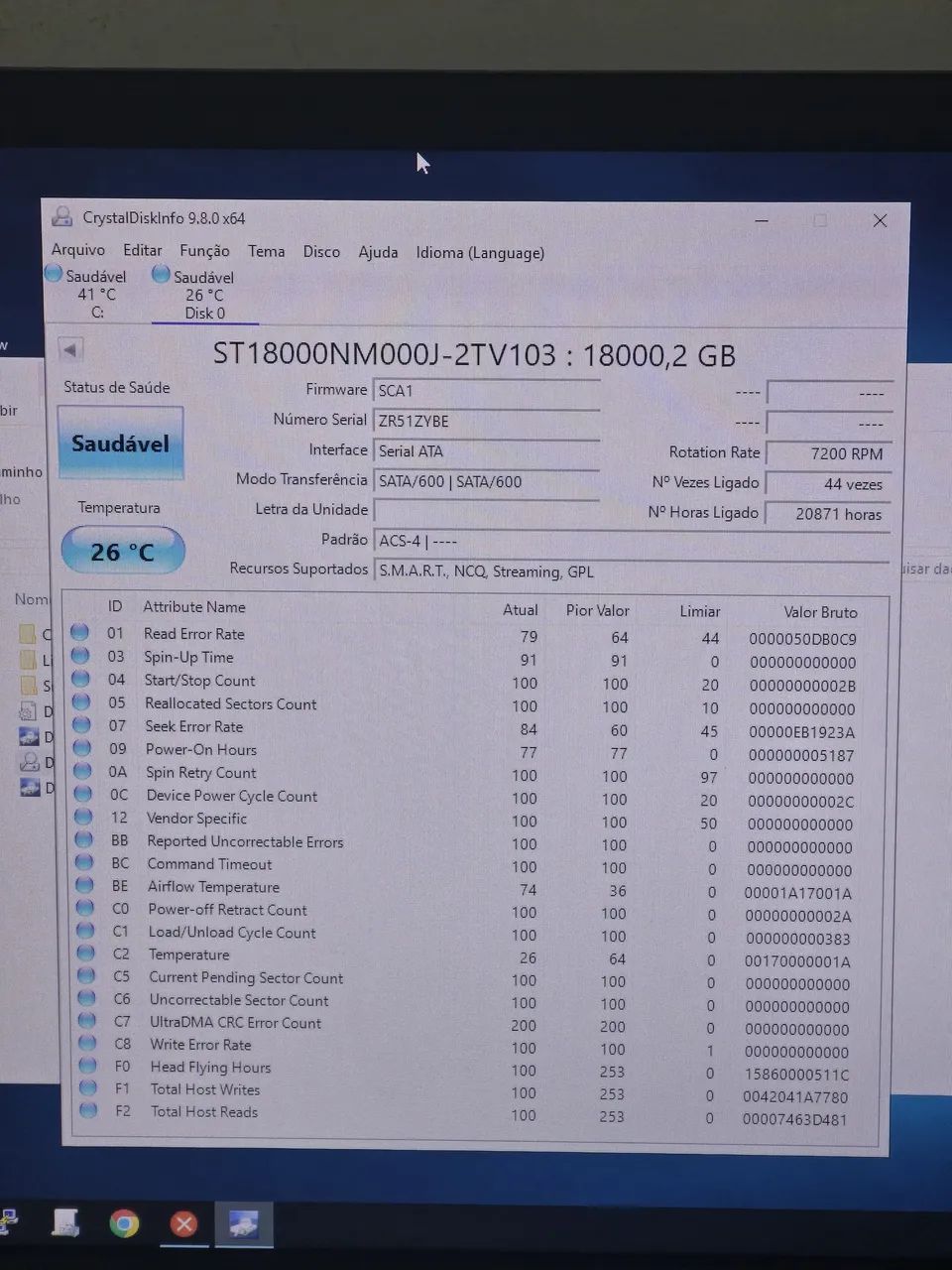Click the Pior Valor column header
Viewport: 952px width, 1270px height.
[x=597, y=610]
